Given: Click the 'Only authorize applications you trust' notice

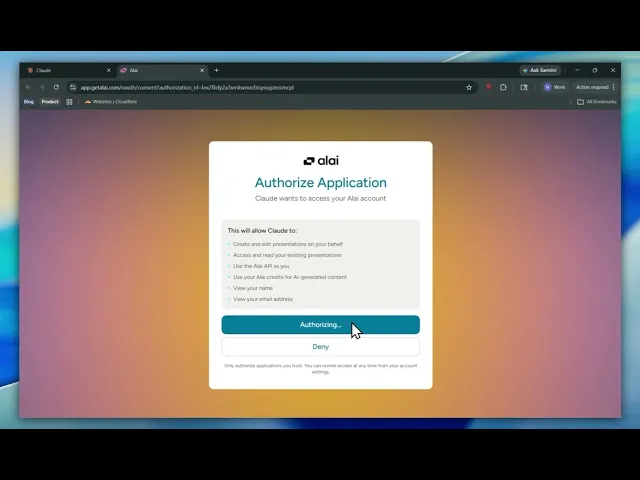Looking at the screenshot, I should (320, 369).
